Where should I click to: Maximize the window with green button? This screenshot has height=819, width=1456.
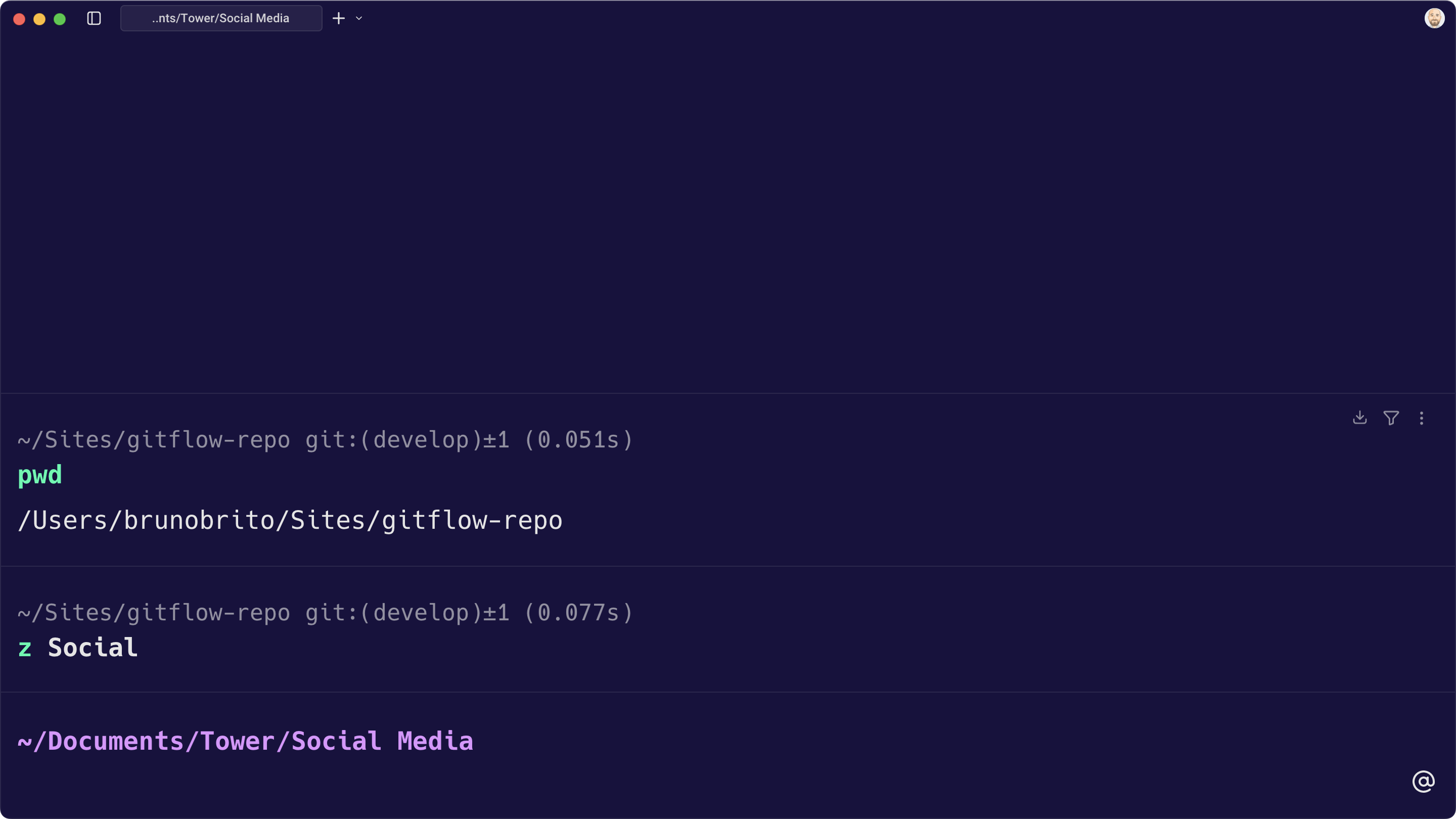click(x=60, y=19)
